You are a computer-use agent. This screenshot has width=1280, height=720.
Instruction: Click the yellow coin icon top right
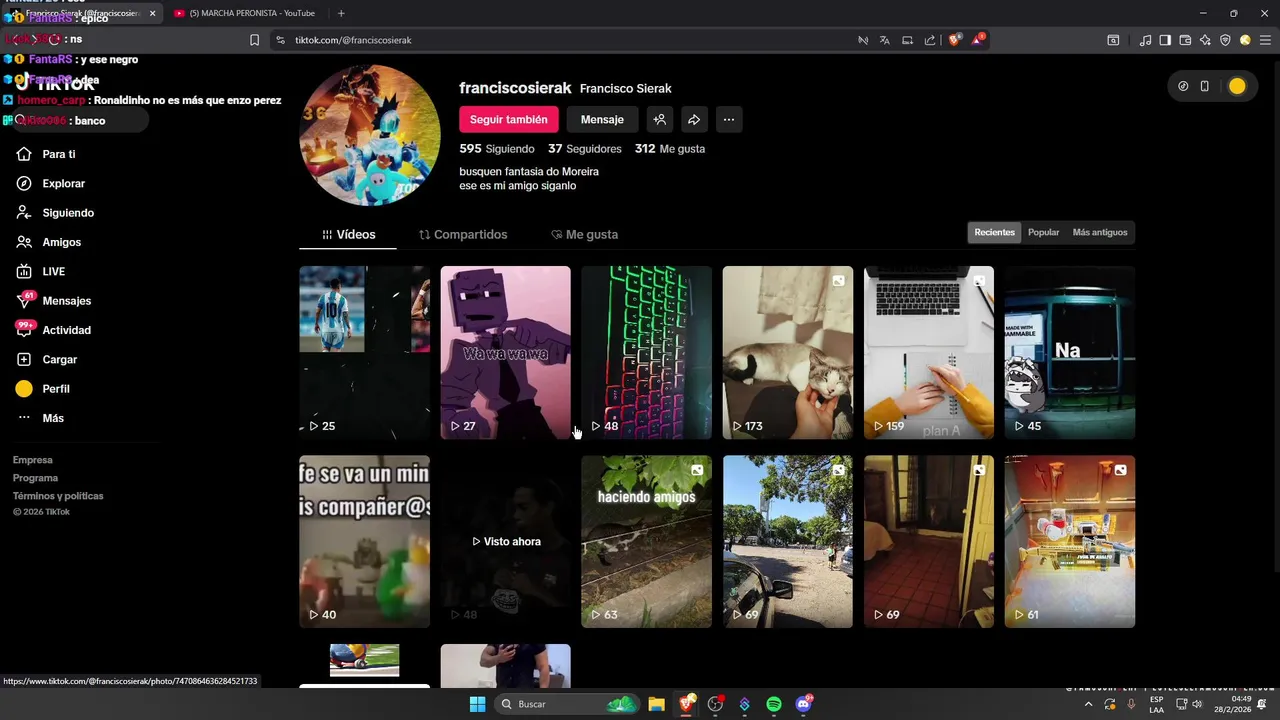(x=1237, y=86)
